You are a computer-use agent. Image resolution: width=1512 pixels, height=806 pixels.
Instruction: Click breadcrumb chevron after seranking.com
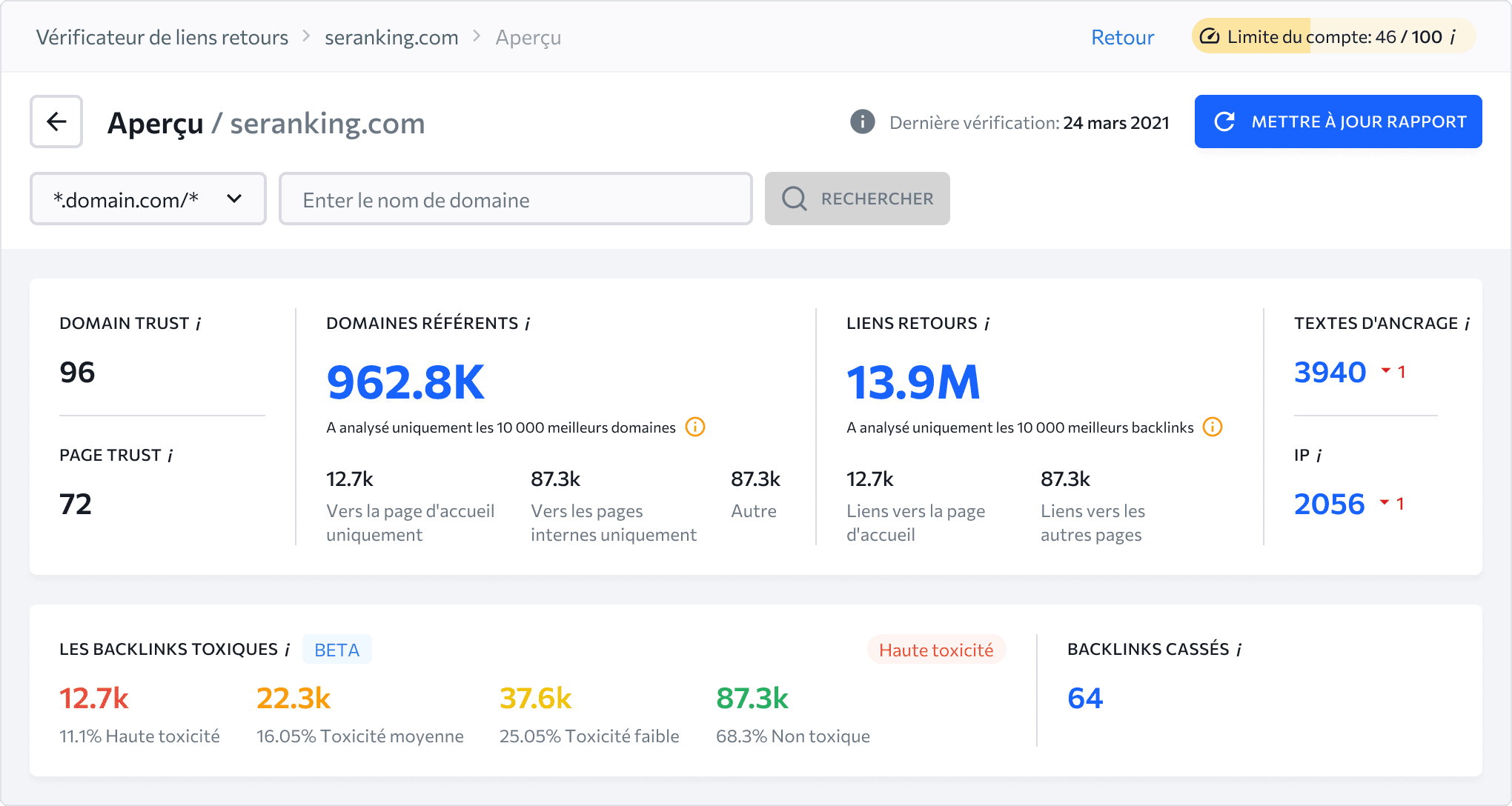[477, 36]
